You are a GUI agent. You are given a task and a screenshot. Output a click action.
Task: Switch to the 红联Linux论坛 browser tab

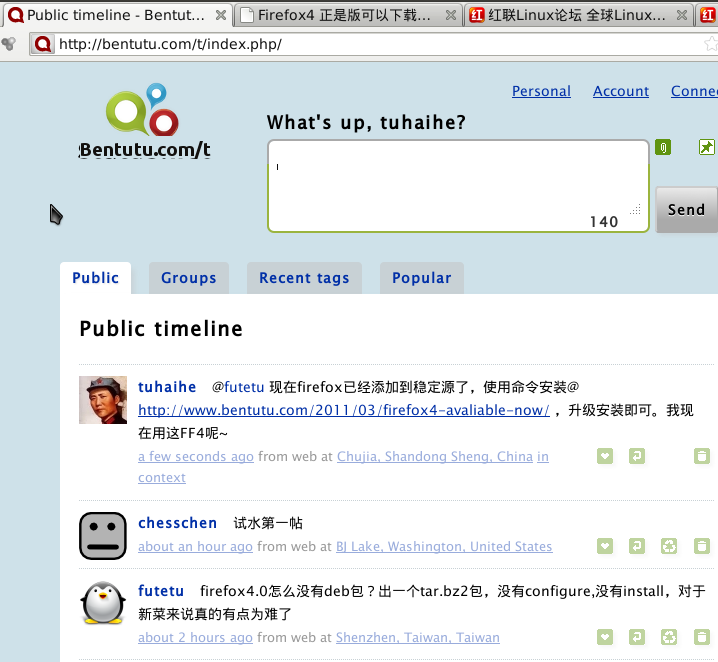tap(577, 15)
